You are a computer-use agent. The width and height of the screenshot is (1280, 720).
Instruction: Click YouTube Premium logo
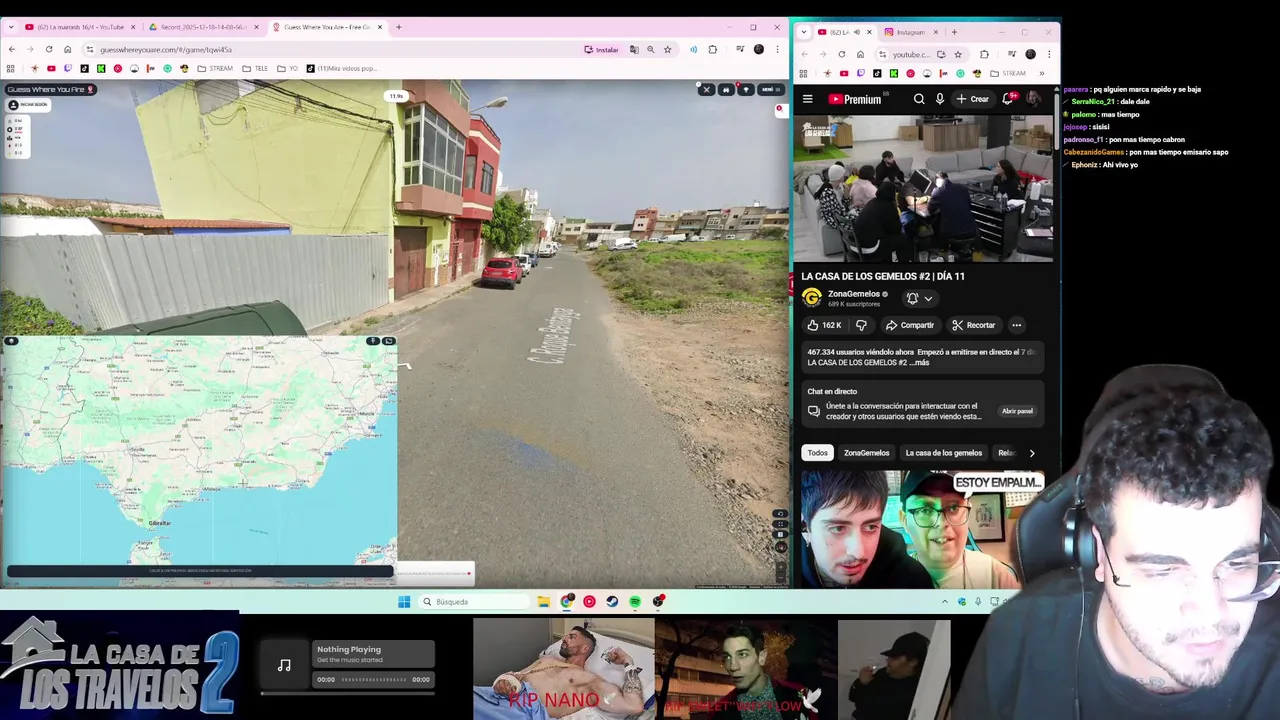tap(855, 99)
